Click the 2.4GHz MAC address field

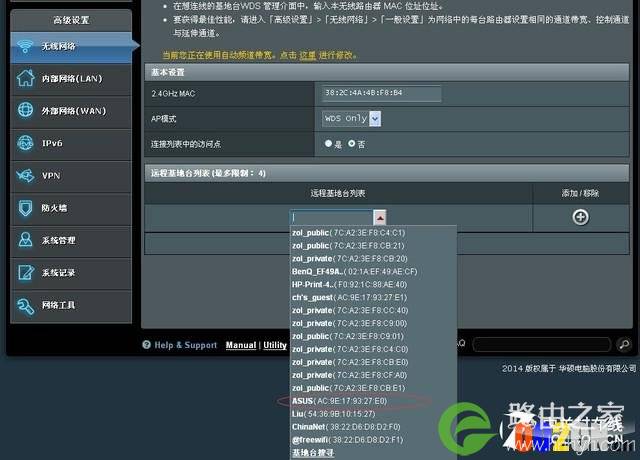click(381, 93)
